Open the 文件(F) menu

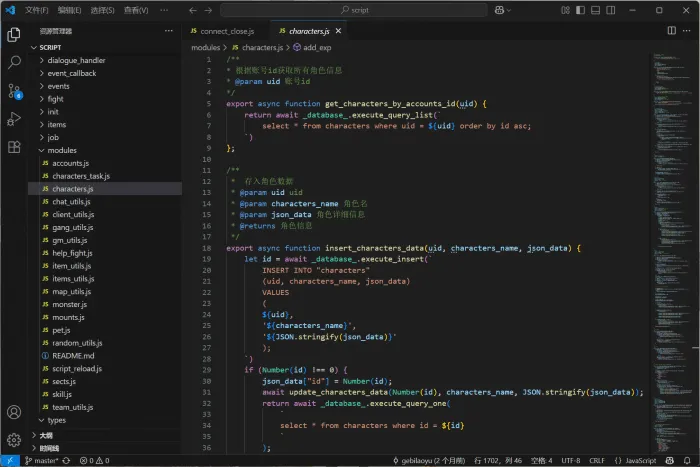[x=37, y=10]
